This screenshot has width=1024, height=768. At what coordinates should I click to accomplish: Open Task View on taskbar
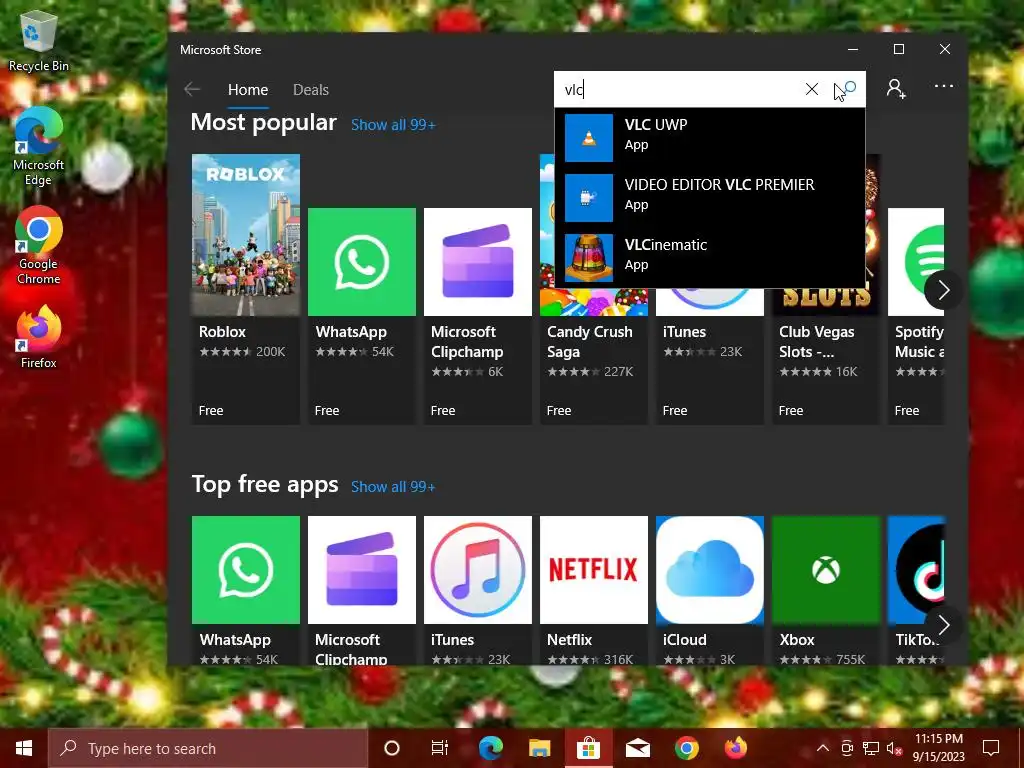pyautogui.click(x=440, y=748)
